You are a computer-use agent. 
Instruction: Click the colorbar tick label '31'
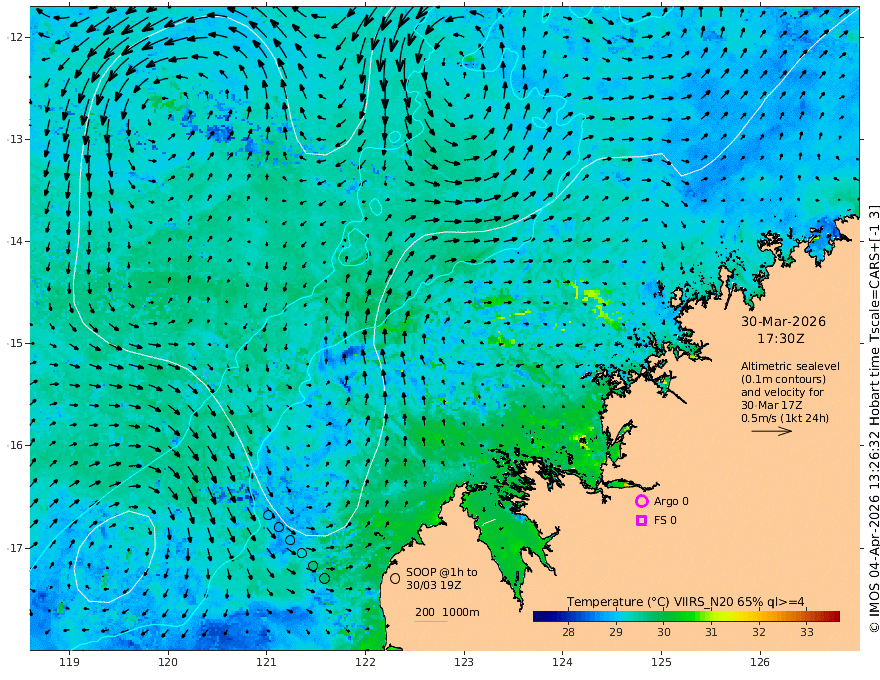tap(711, 632)
